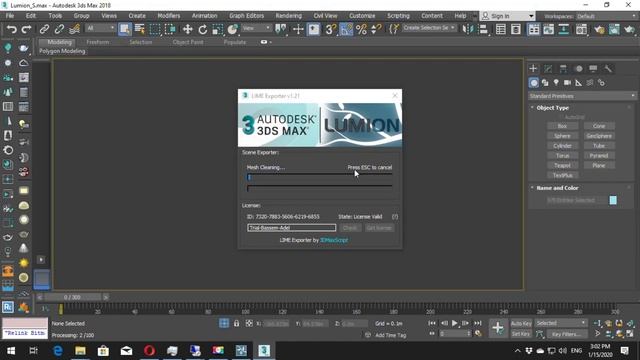The image size is (640, 360).
Task: Open the Modifiers menu
Action: coord(169,16)
